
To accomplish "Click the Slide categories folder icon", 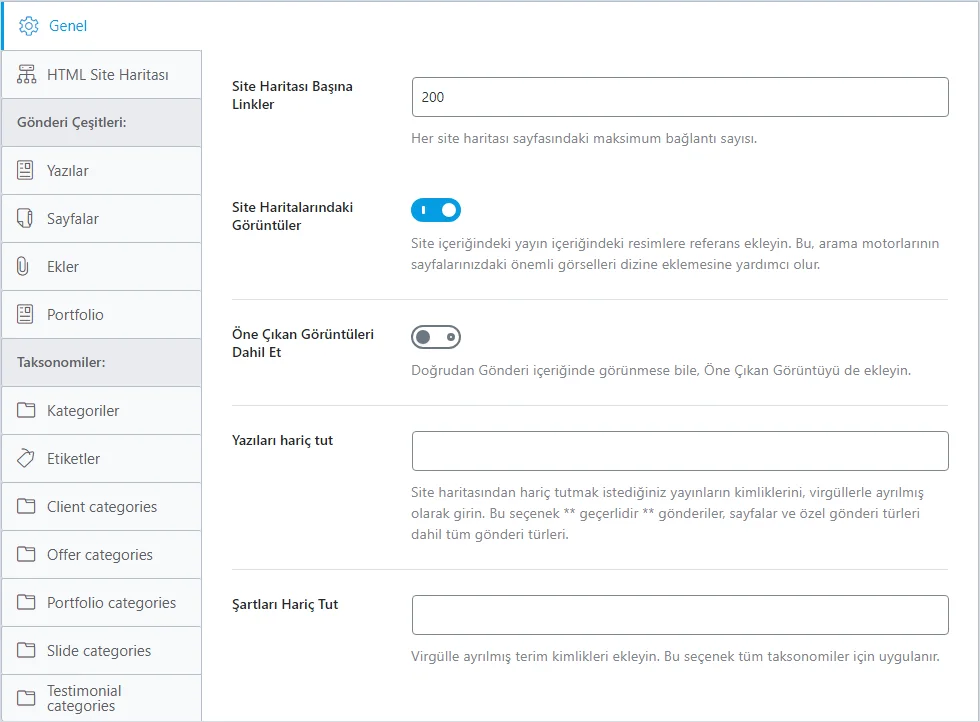I will coord(26,650).
